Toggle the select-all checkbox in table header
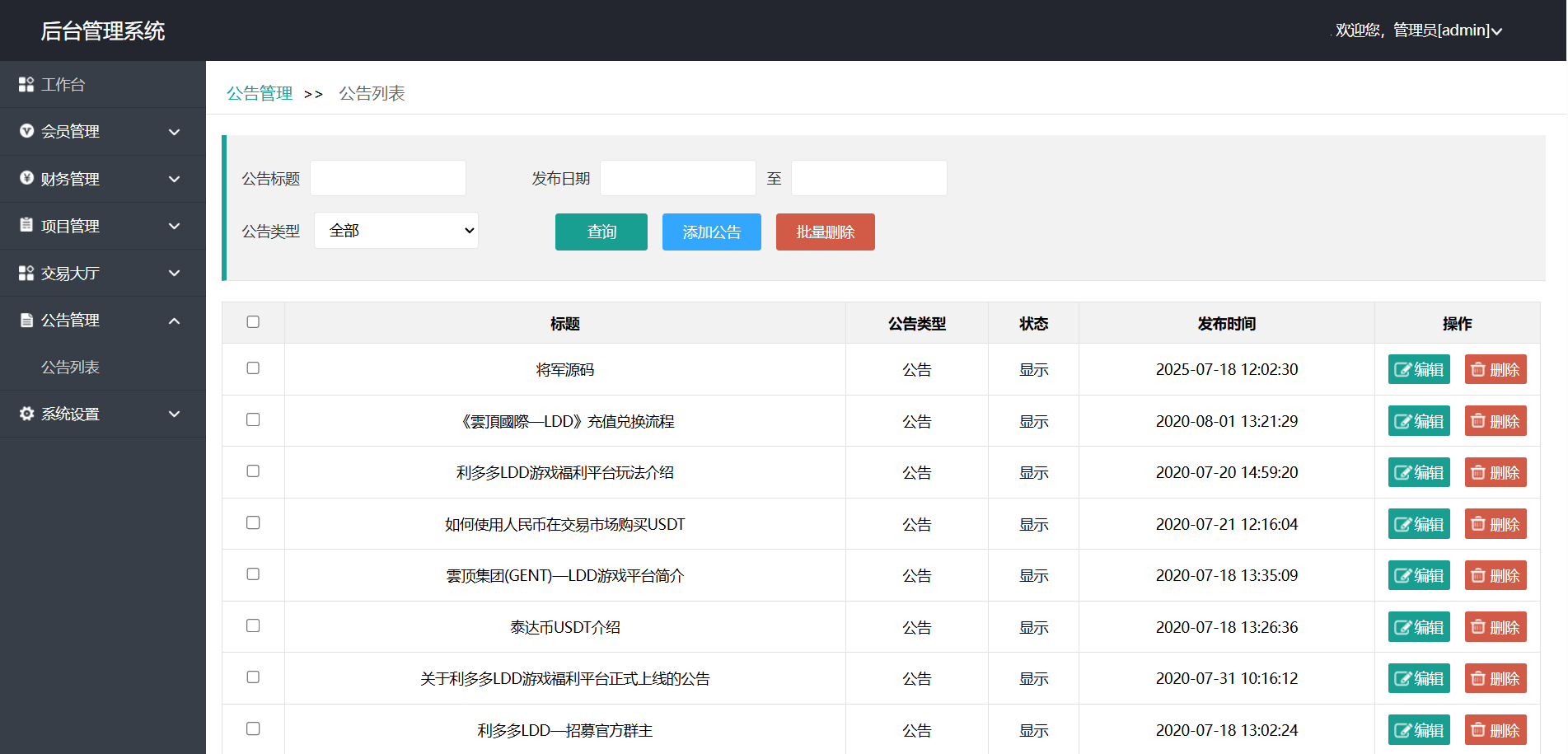The image size is (1568, 754). 253,322
